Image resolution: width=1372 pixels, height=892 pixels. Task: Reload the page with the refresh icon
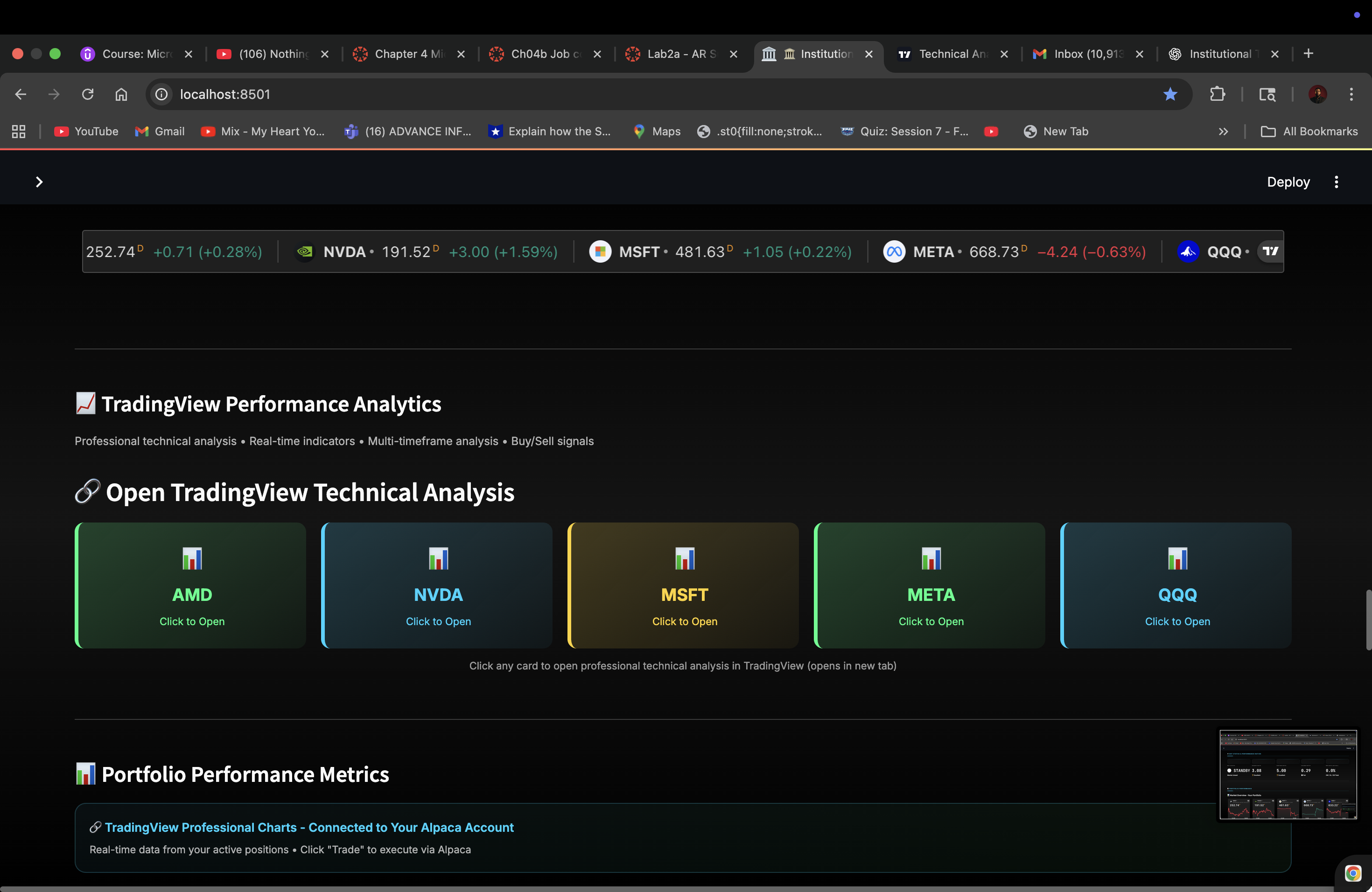tap(88, 94)
